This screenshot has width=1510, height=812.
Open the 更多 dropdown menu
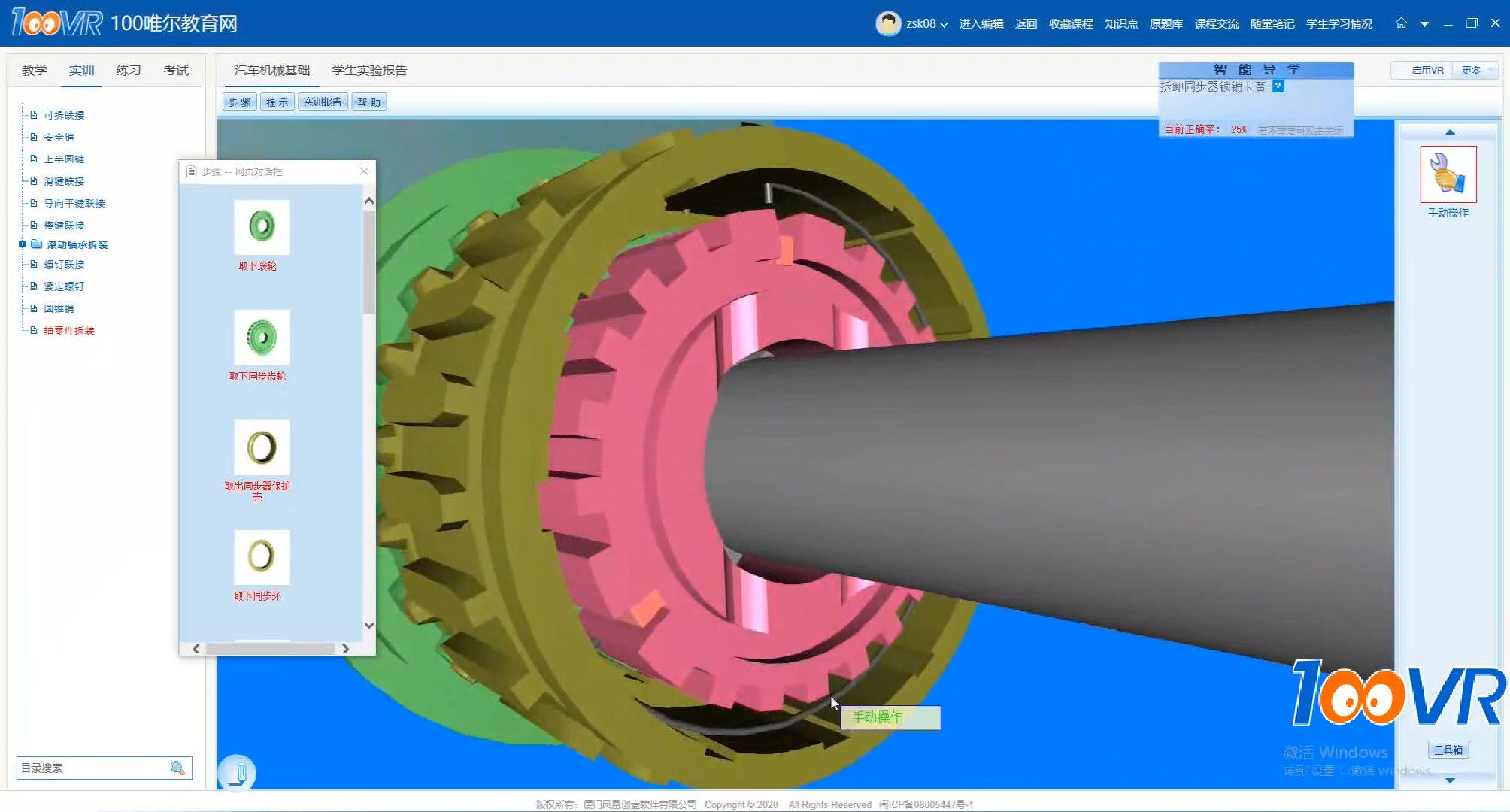[1475, 70]
